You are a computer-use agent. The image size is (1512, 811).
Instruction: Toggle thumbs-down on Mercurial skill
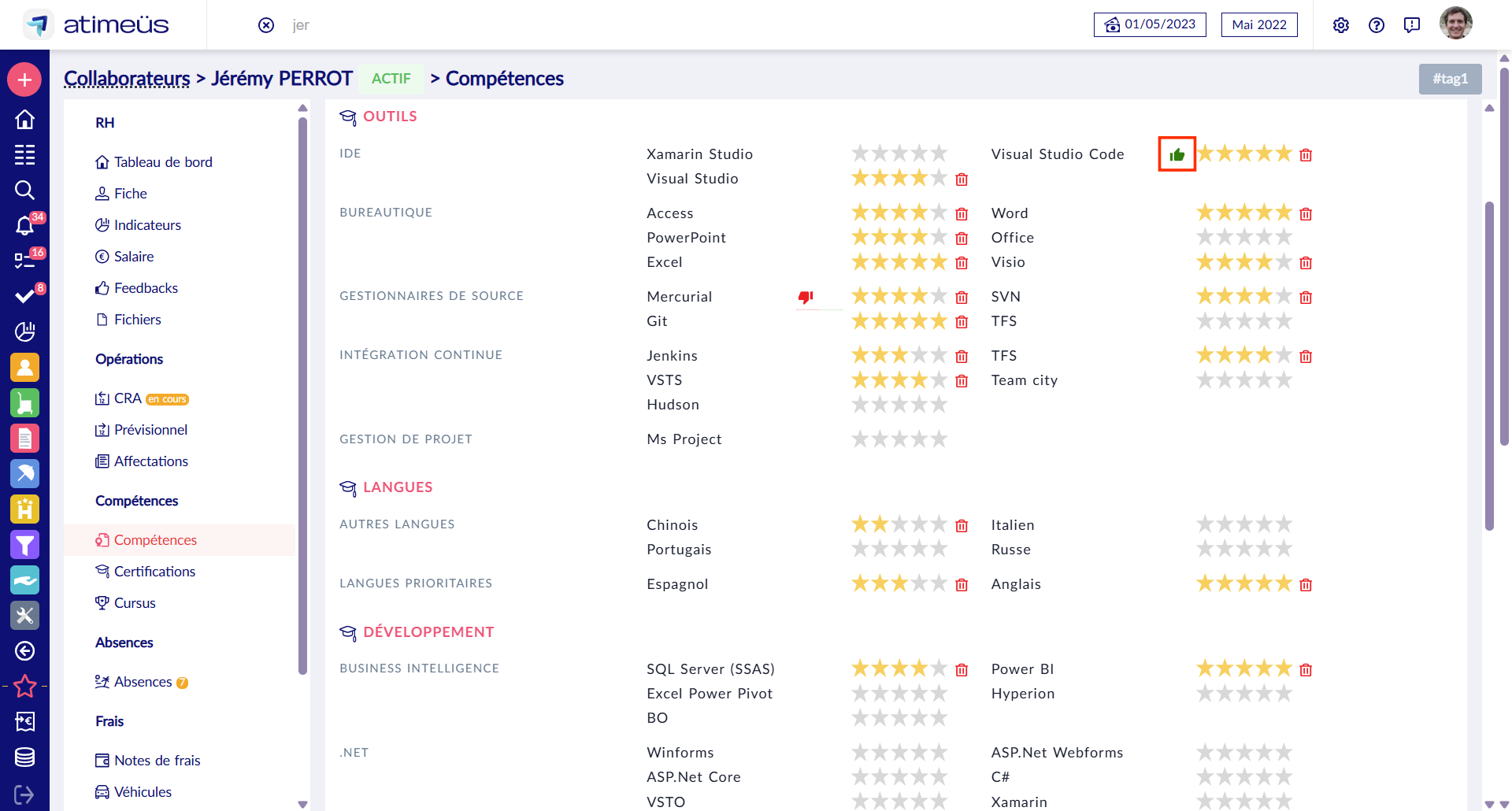805,297
